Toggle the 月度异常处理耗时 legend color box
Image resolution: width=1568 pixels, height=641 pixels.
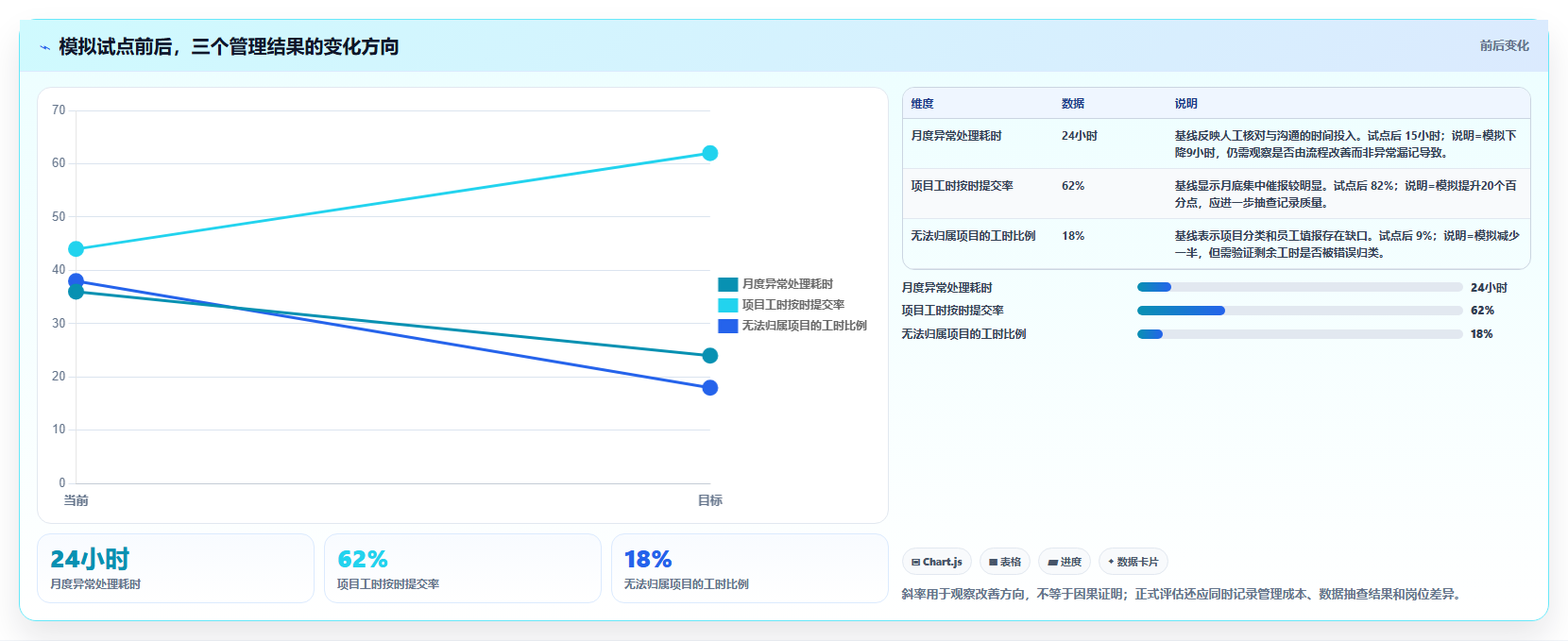pyautogui.click(x=727, y=284)
